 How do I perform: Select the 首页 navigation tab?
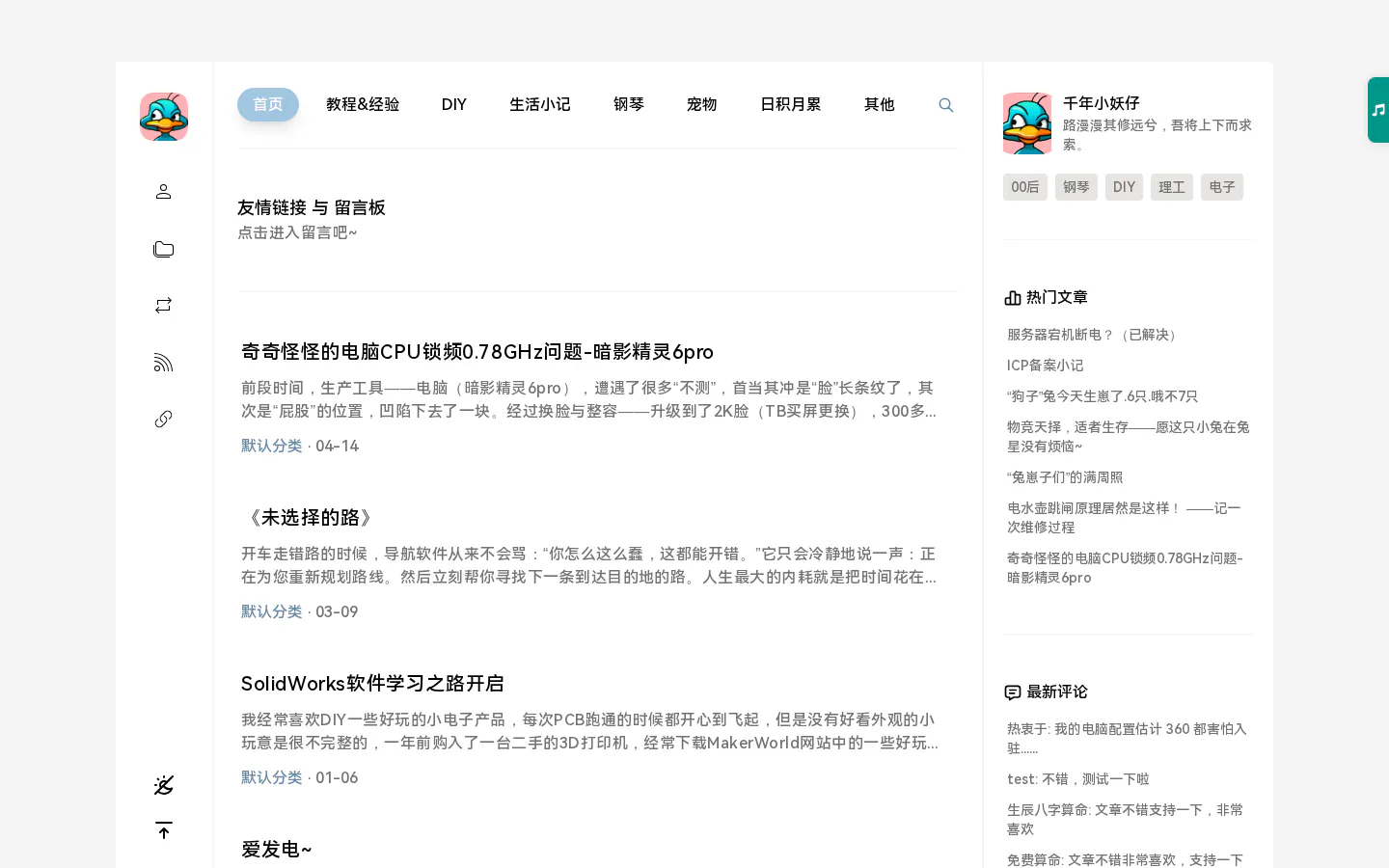tap(268, 104)
